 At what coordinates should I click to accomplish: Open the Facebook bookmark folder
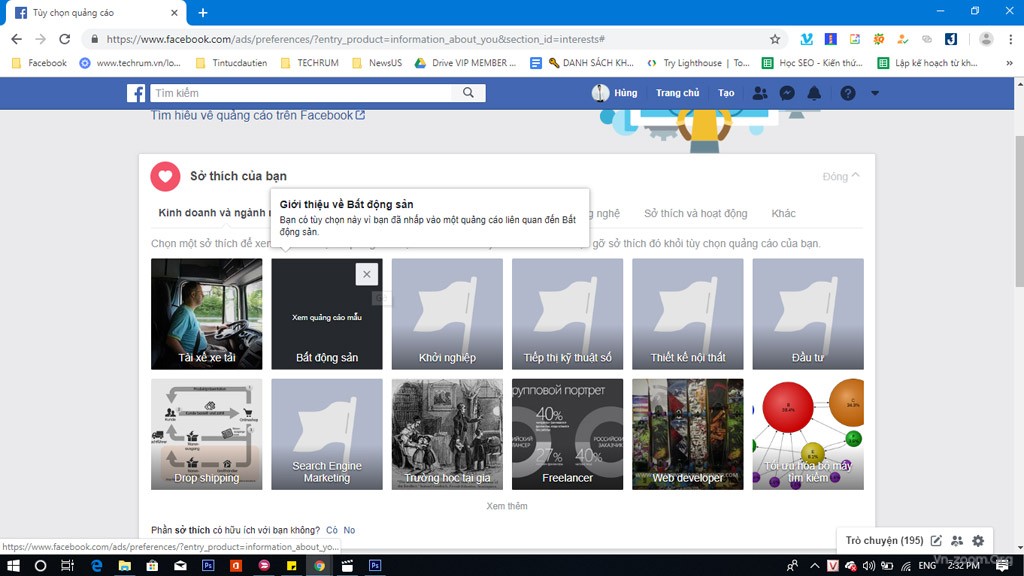pyautogui.click(x=39, y=63)
